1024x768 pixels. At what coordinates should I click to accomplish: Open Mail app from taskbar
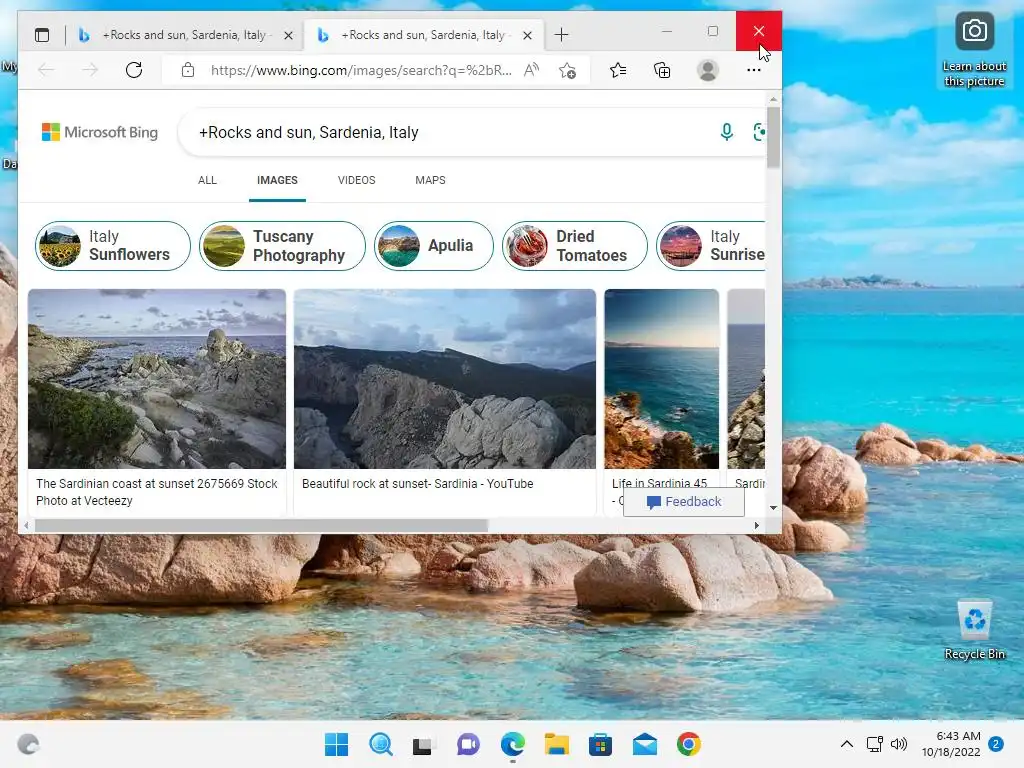(645, 744)
